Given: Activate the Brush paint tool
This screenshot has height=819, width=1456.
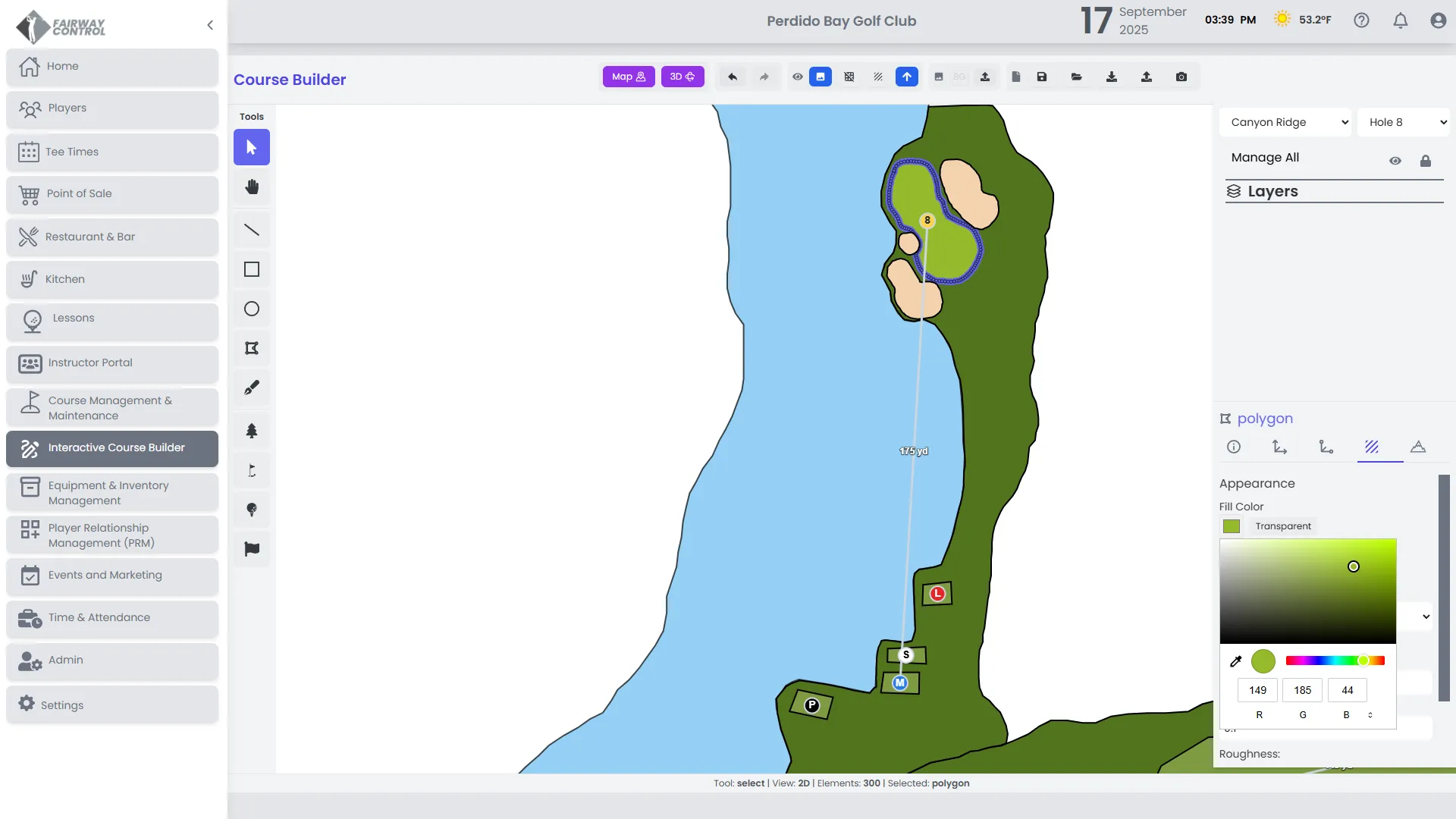Looking at the screenshot, I should tap(252, 388).
